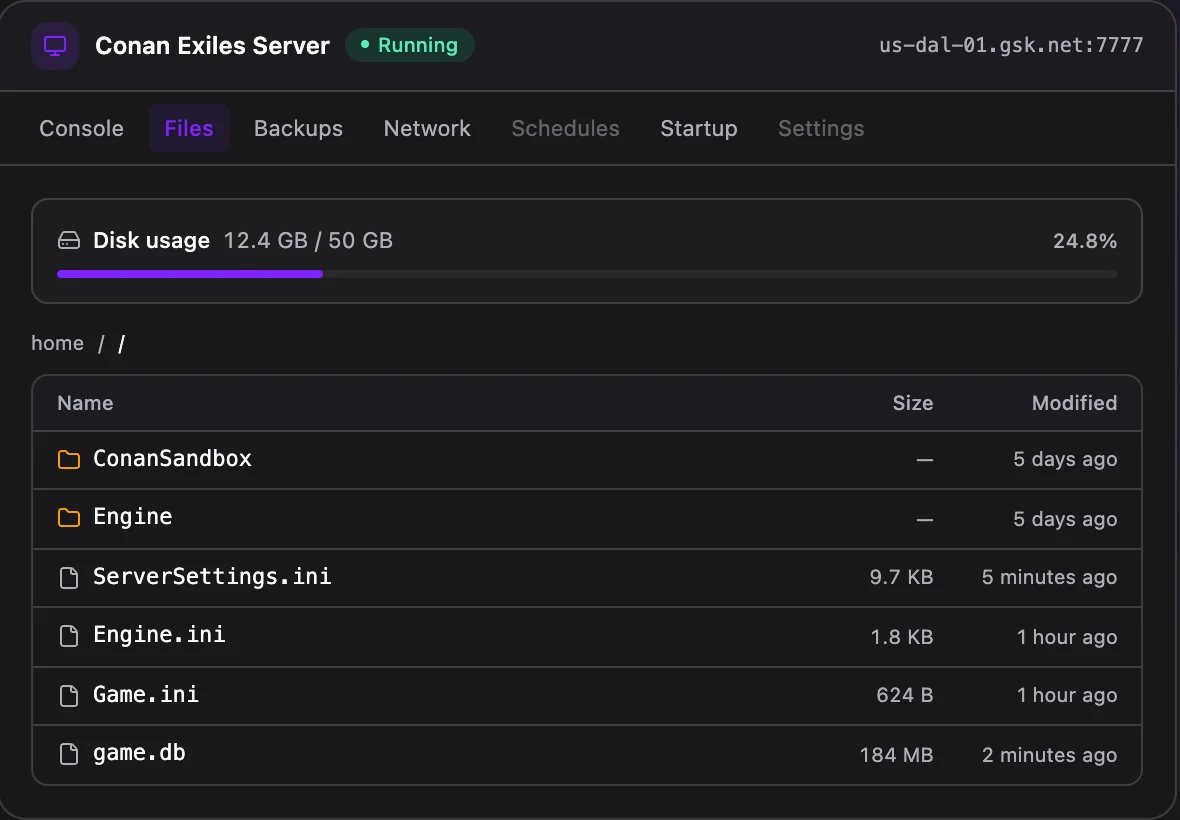
Task: Switch to the Backups tab
Action: pyautogui.click(x=298, y=129)
